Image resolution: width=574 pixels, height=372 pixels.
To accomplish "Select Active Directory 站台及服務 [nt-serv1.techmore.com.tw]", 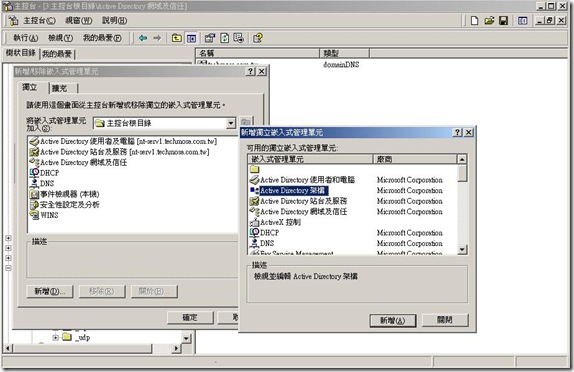I will pos(124,152).
